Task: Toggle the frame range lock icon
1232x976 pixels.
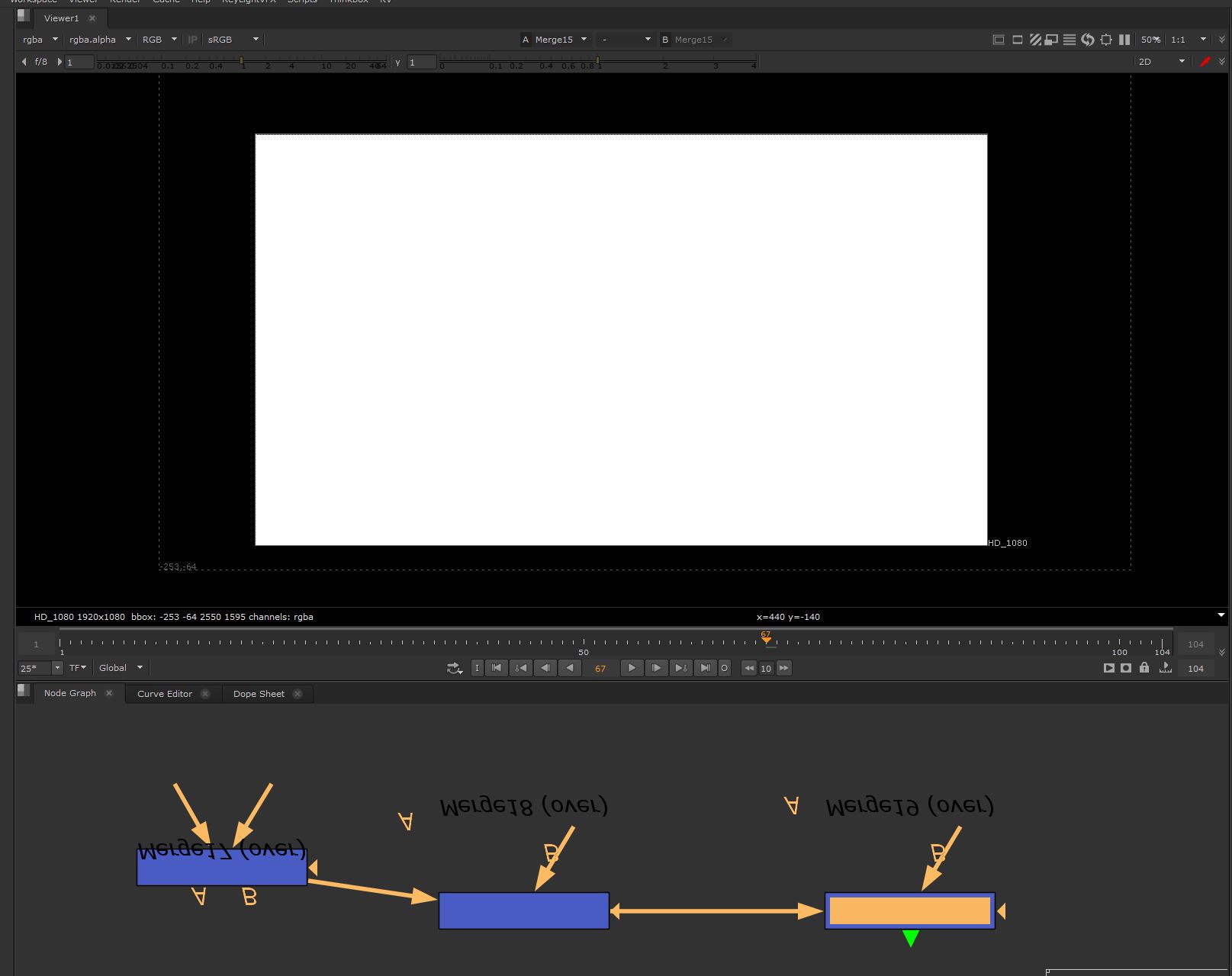Action: tap(1144, 668)
